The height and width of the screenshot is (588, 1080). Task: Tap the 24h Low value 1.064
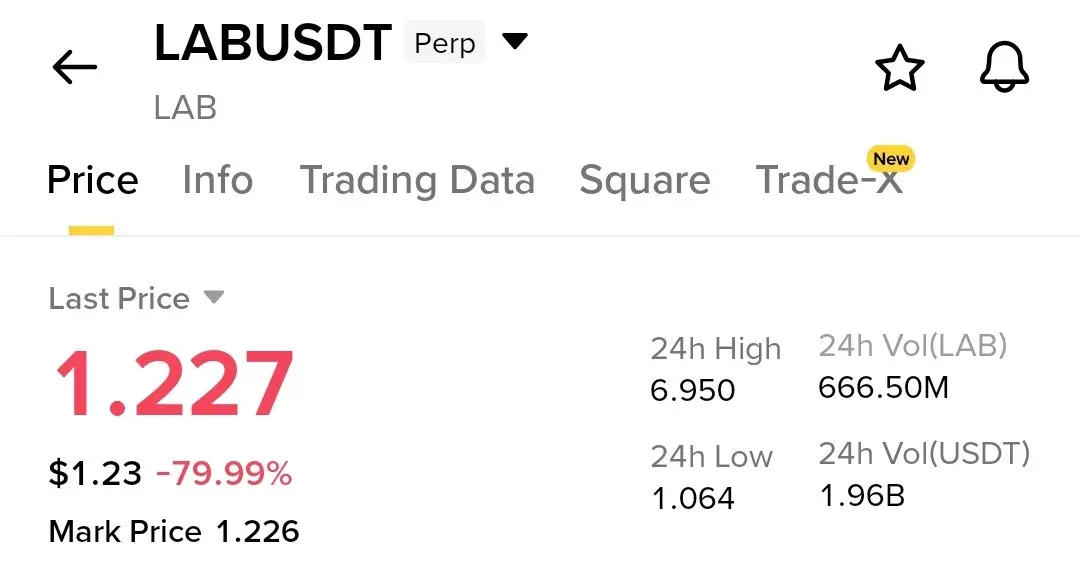tap(693, 498)
